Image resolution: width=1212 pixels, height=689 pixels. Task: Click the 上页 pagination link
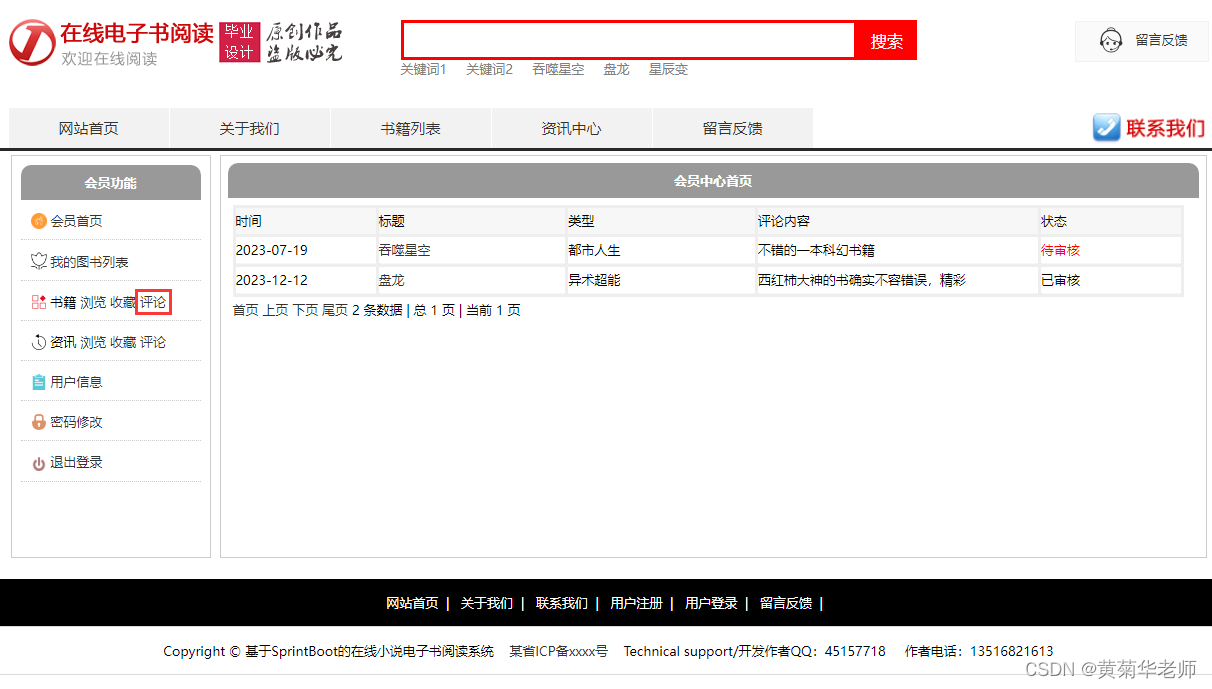tap(275, 310)
